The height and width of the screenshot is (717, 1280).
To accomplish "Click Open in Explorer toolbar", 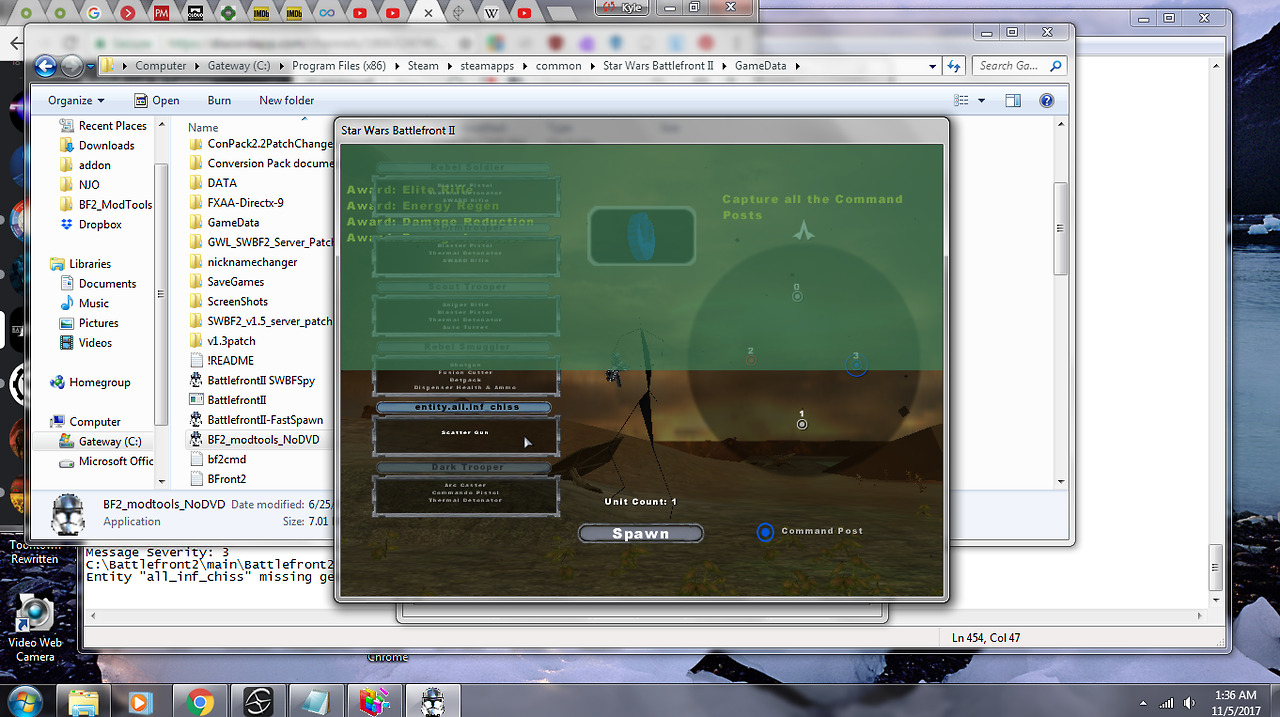I will tap(157, 100).
